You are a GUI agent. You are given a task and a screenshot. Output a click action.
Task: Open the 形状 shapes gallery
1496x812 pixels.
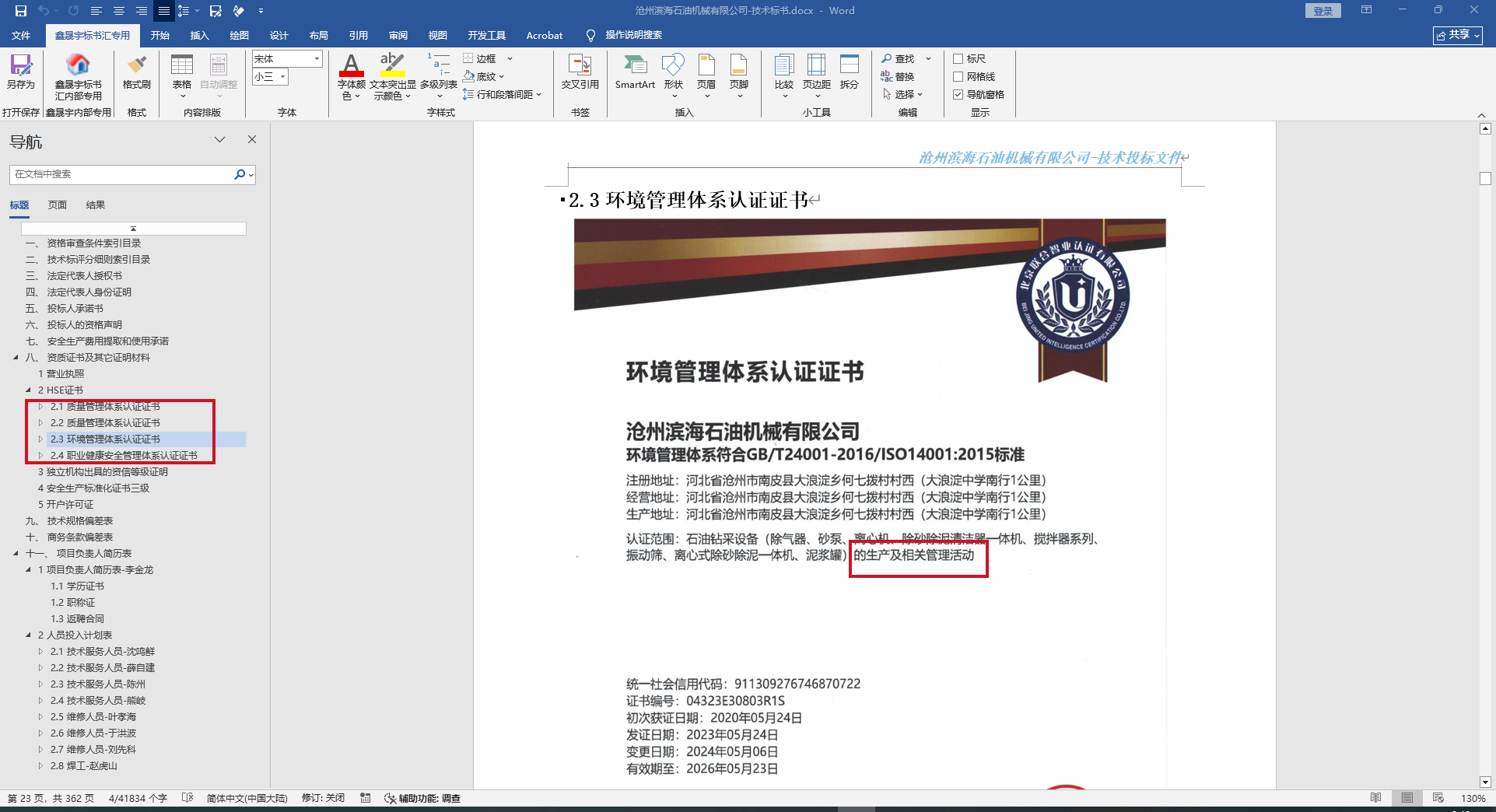click(674, 75)
